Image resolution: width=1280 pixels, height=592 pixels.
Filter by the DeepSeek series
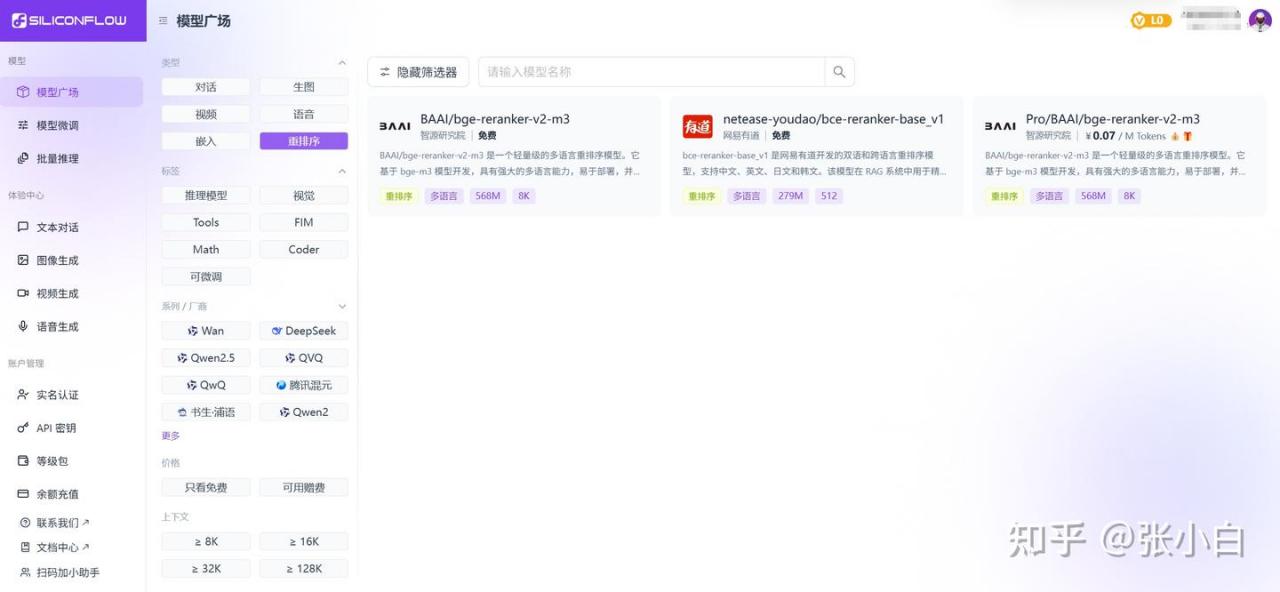tap(304, 331)
